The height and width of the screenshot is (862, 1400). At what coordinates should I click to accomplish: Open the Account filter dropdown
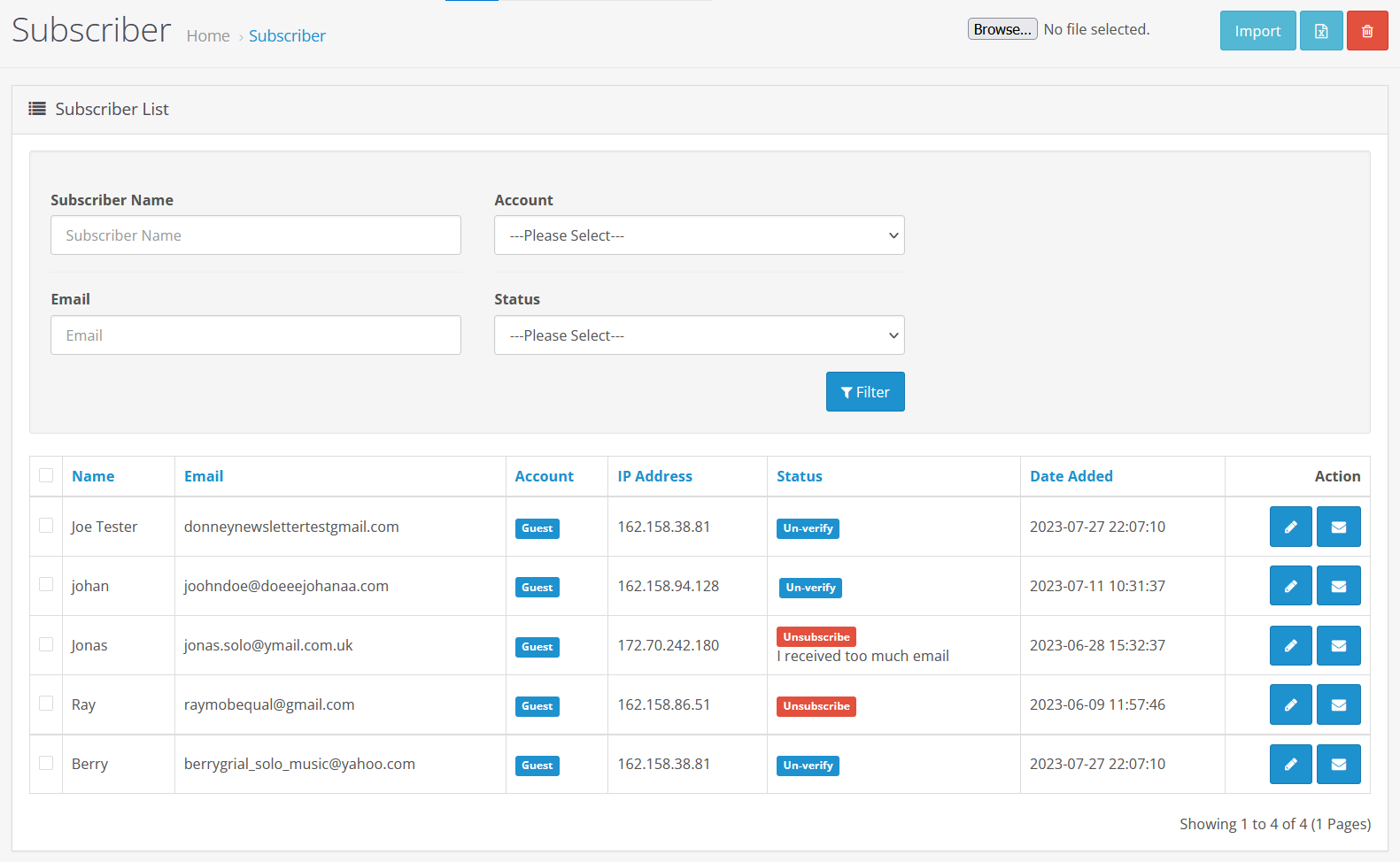(x=699, y=235)
